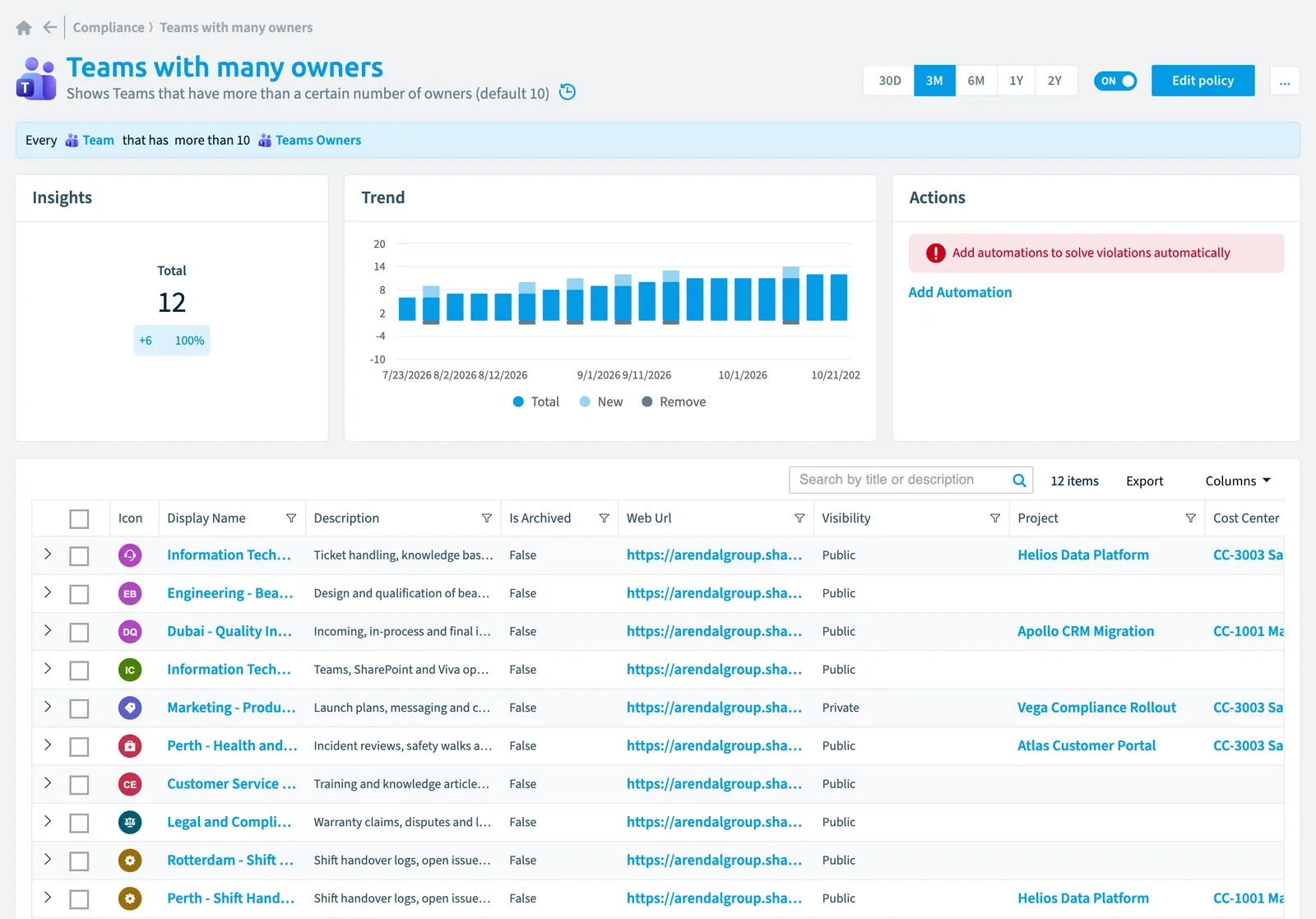Filter the Is Archived column
This screenshot has height=919, width=1316.
tap(605, 518)
